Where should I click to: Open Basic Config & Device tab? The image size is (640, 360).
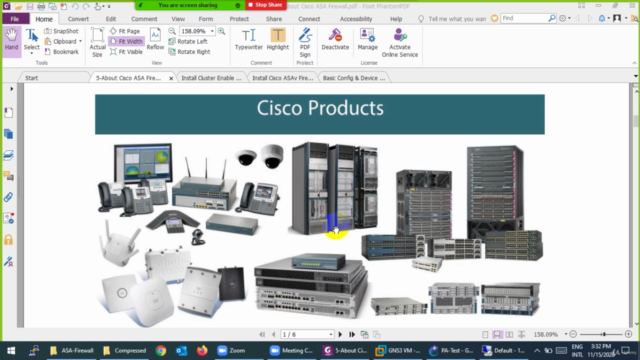point(354,78)
